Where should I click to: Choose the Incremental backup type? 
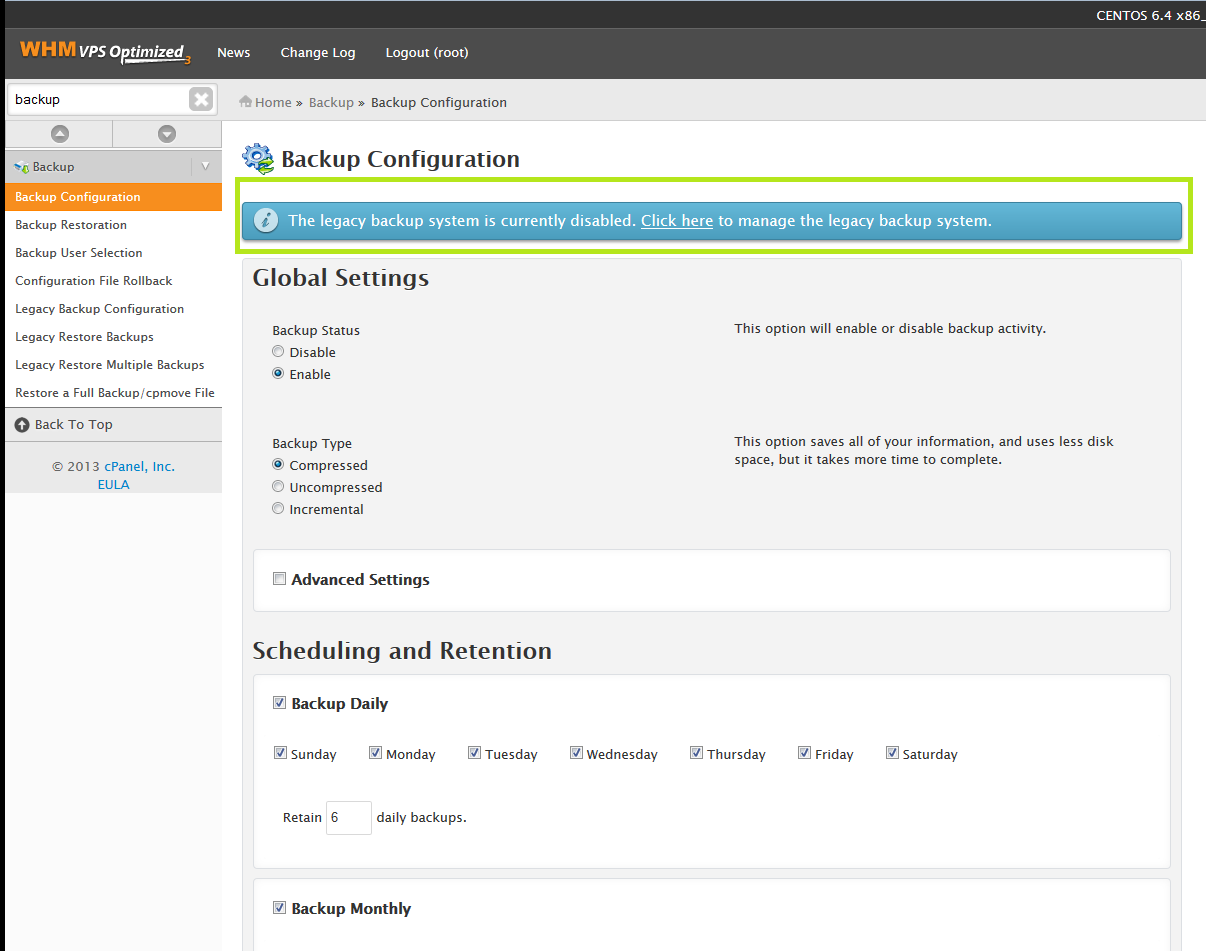pyautogui.click(x=278, y=509)
